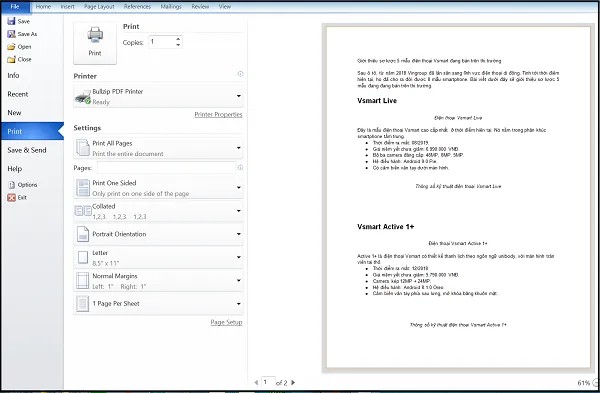Click the Save As icon
600x393 pixels.
(11, 34)
